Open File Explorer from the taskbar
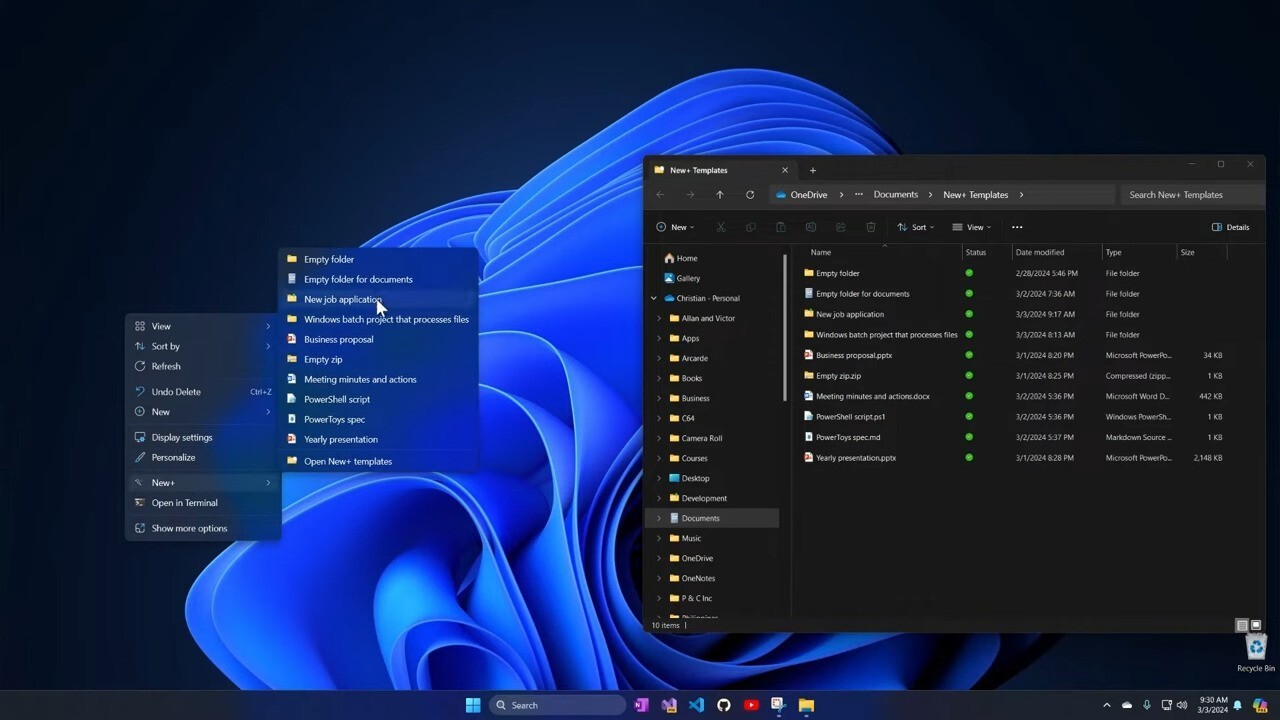The height and width of the screenshot is (720, 1280). click(x=806, y=705)
